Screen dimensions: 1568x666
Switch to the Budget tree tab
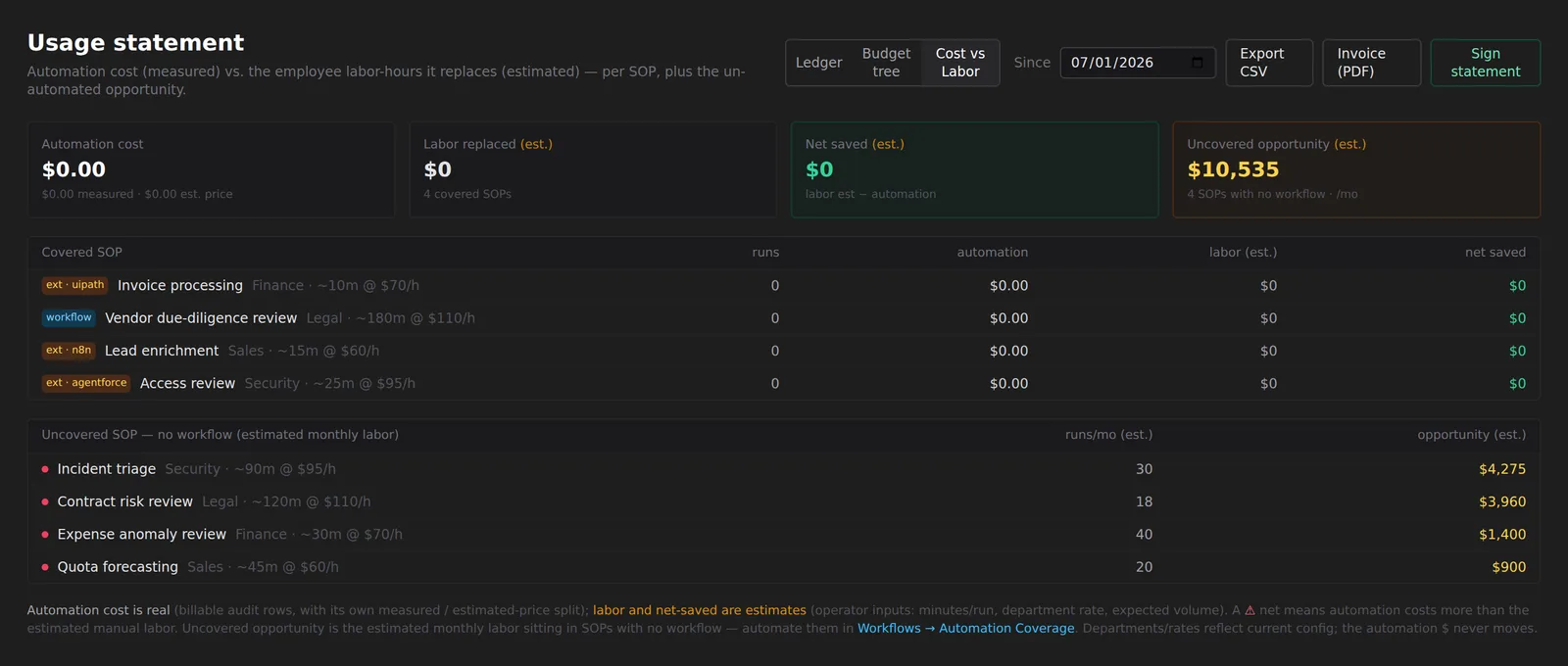click(886, 63)
